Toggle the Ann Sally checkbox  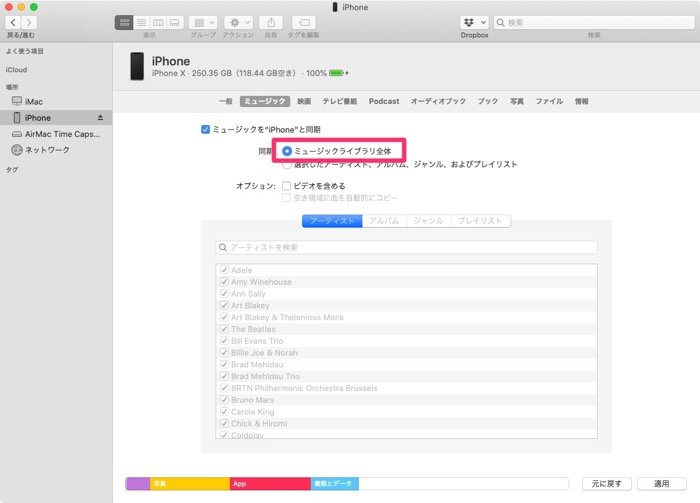click(x=224, y=294)
